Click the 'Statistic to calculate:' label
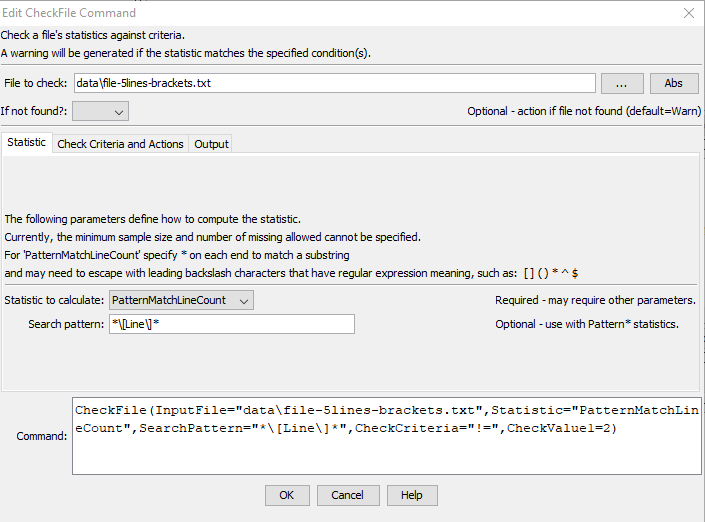Screen dimensions: 705x522 [54, 300]
